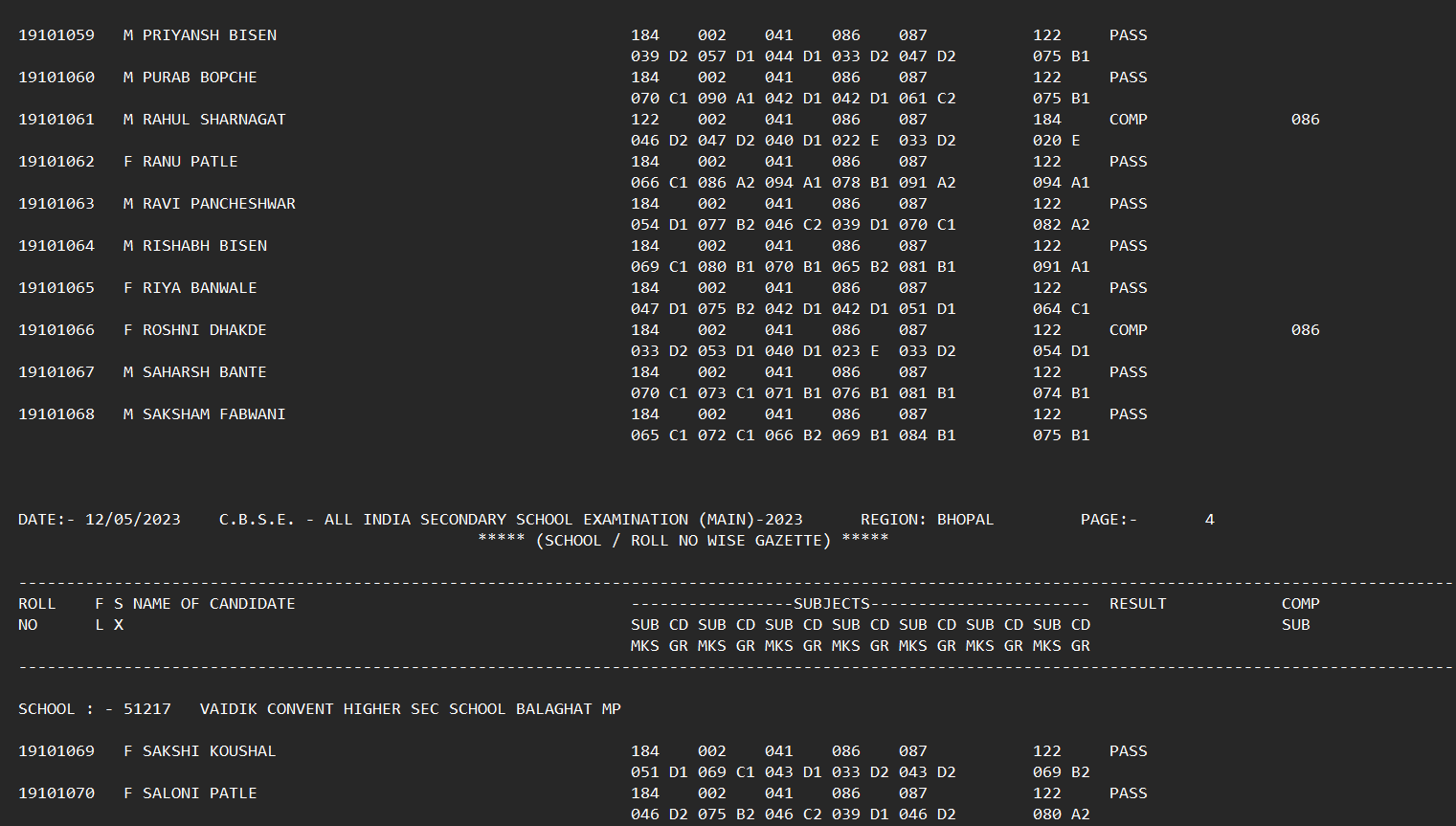Click marks 090 A1 in PURAB BOPCHE row
Screen dimensions: 1456x826
click(727, 99)
